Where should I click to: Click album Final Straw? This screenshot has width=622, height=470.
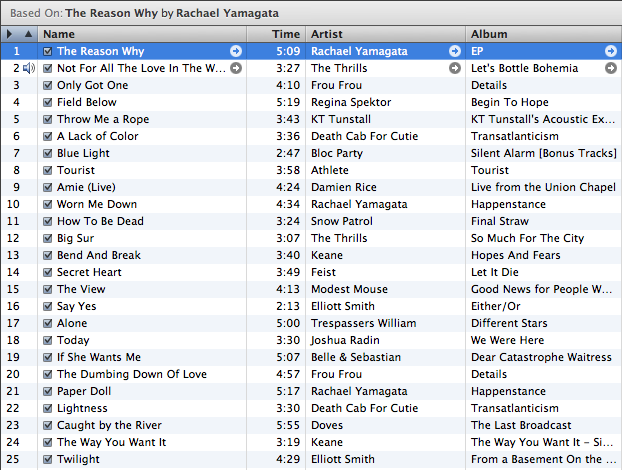[x=500, y=221]
